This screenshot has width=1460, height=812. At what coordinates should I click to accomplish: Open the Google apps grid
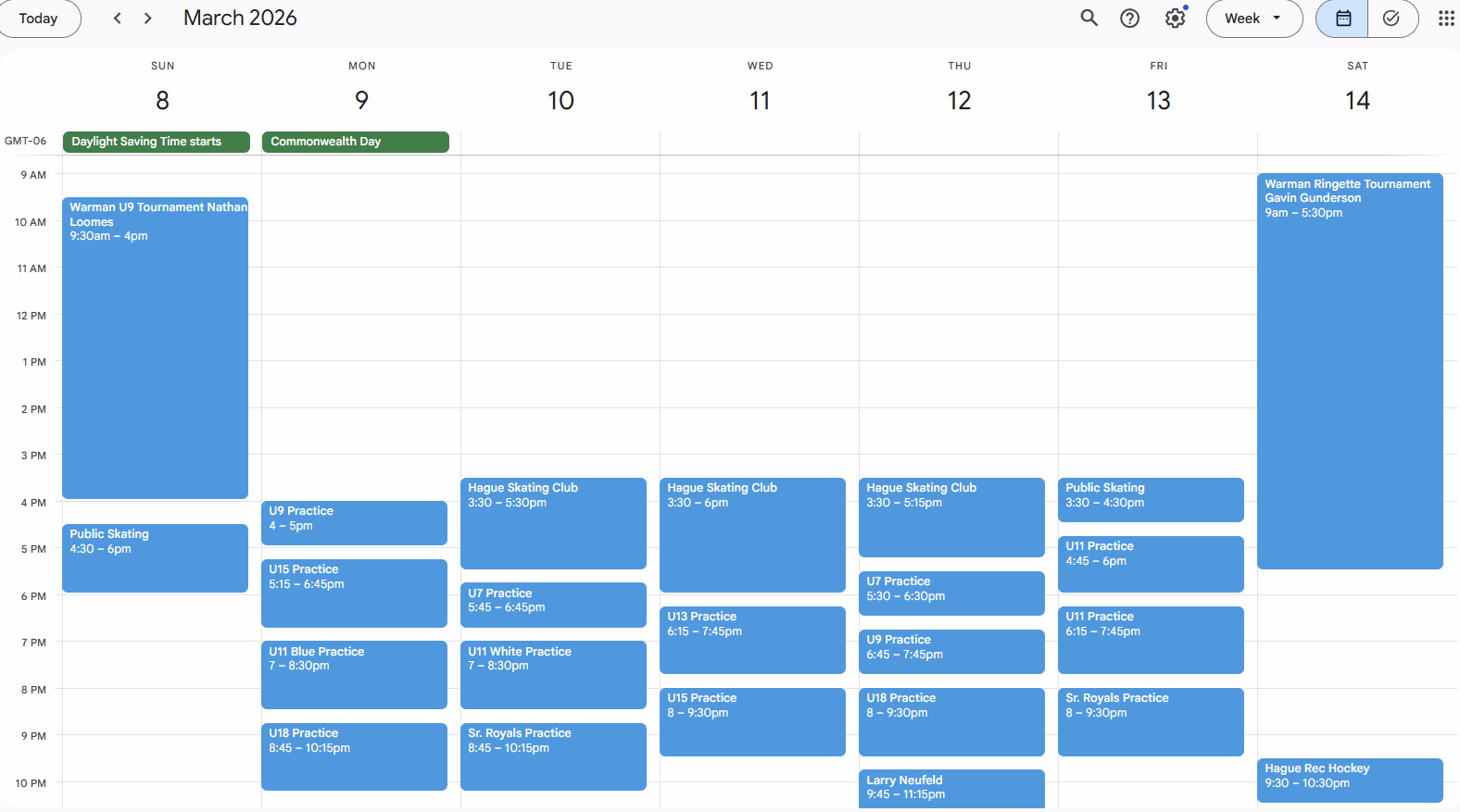[1445, 19]
